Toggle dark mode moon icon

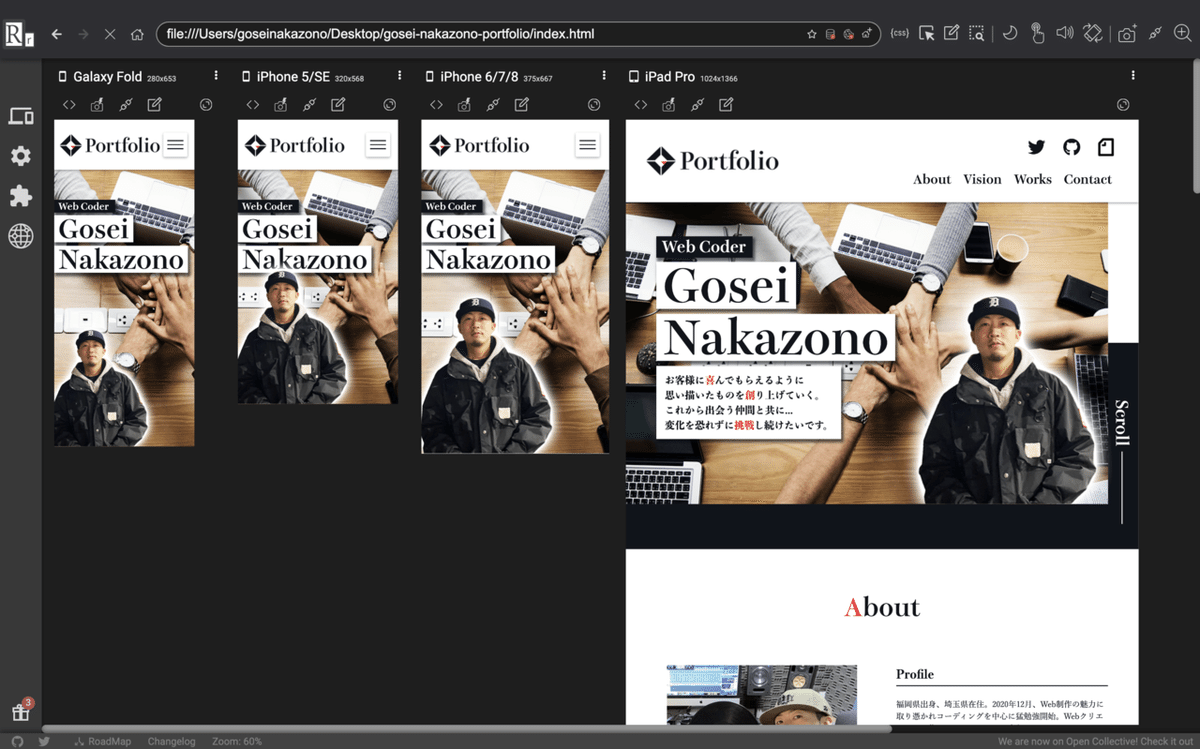tap(1010, 34)
